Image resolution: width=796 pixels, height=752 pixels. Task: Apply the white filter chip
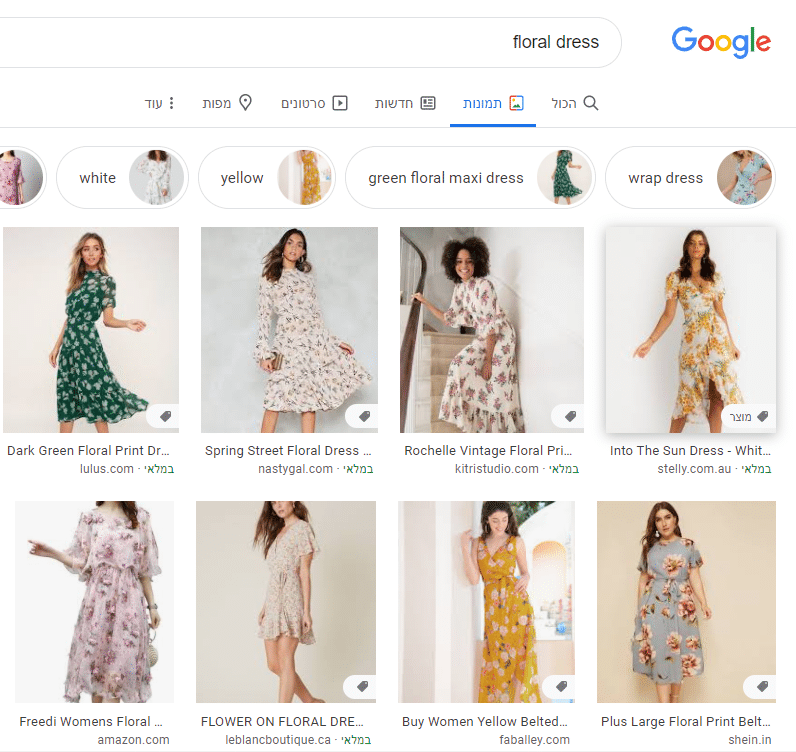[x=122, y=178]
